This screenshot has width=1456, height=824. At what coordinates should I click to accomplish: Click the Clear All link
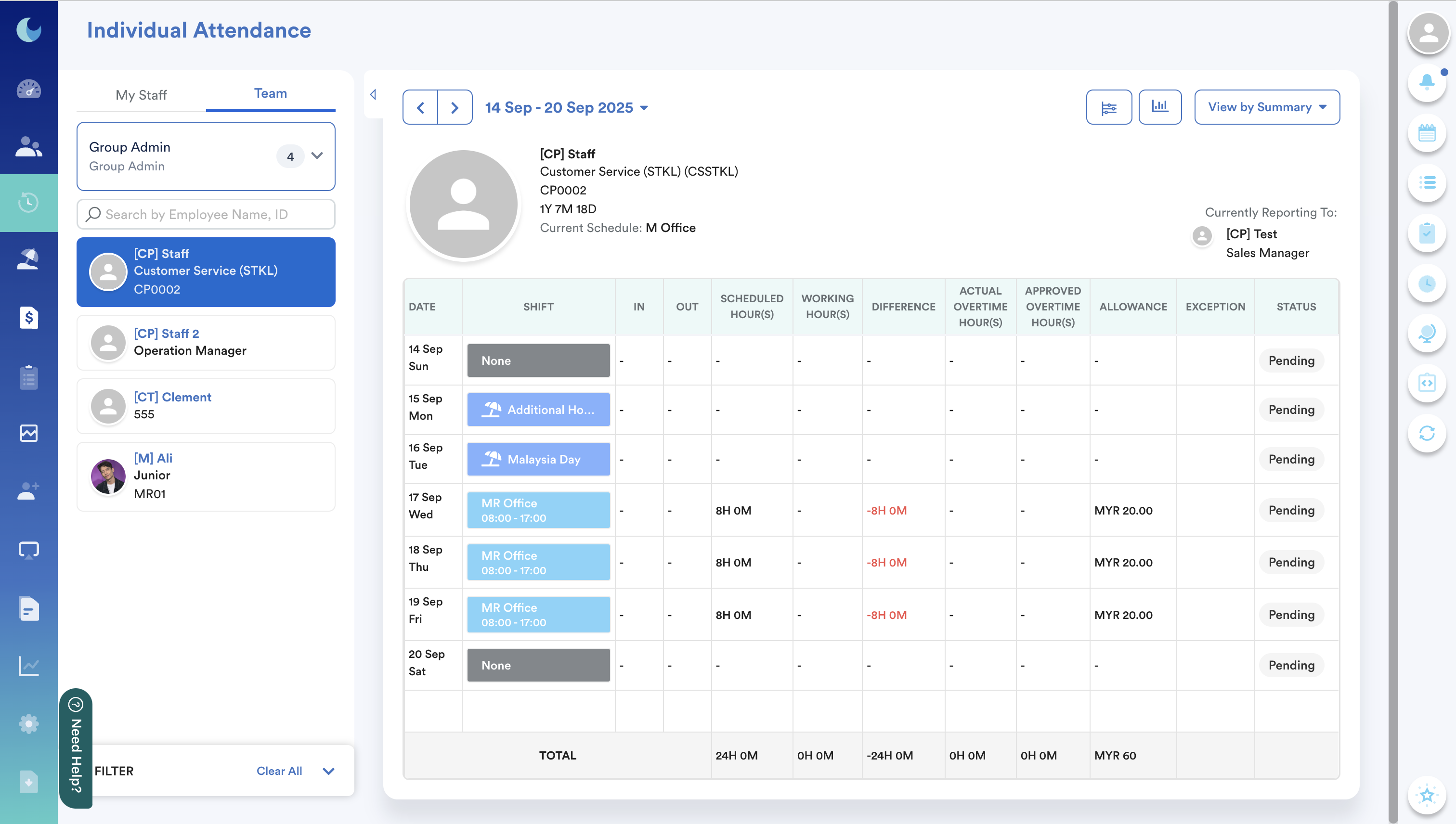(x=279, y=771)
